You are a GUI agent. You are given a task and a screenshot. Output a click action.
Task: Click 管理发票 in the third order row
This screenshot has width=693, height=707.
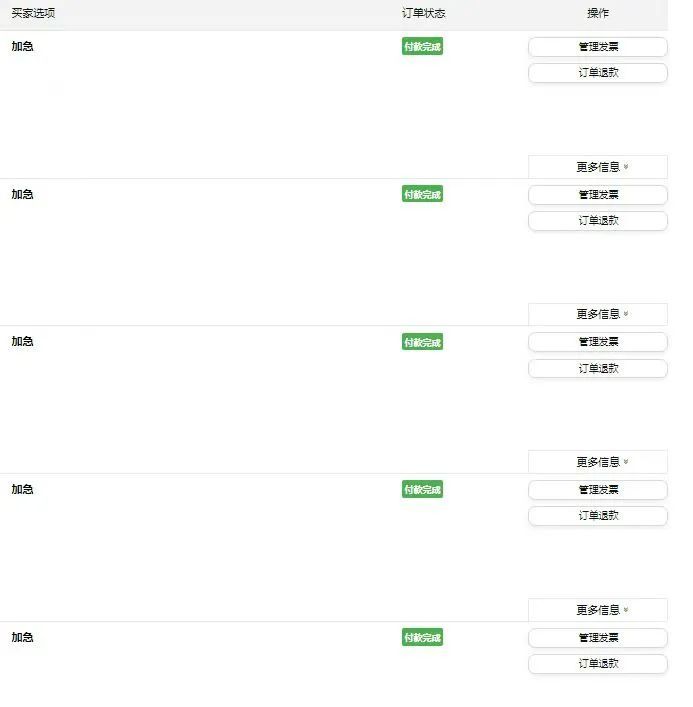point(597,342)
